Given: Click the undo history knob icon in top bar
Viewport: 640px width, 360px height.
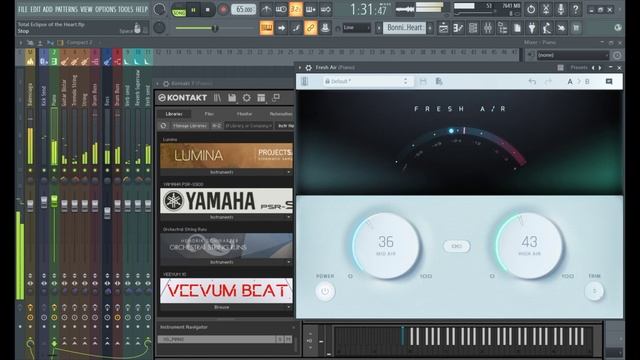Looking at the screenshot, I should click(x=531, y=9).
